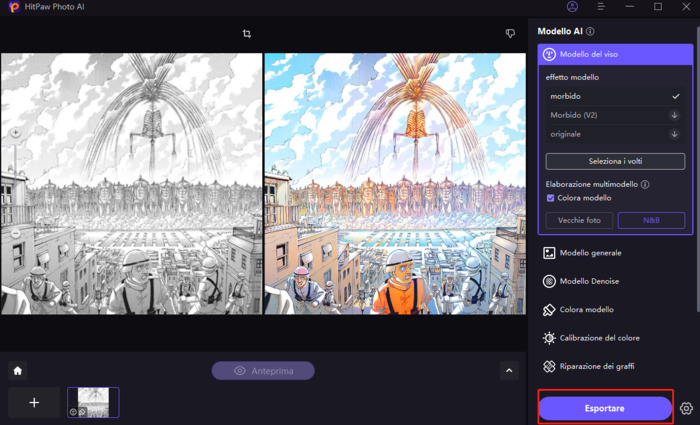This screenshot has height=425, width=700.
Task: Download the Morbido (V2) model
Action: (674, 115)
